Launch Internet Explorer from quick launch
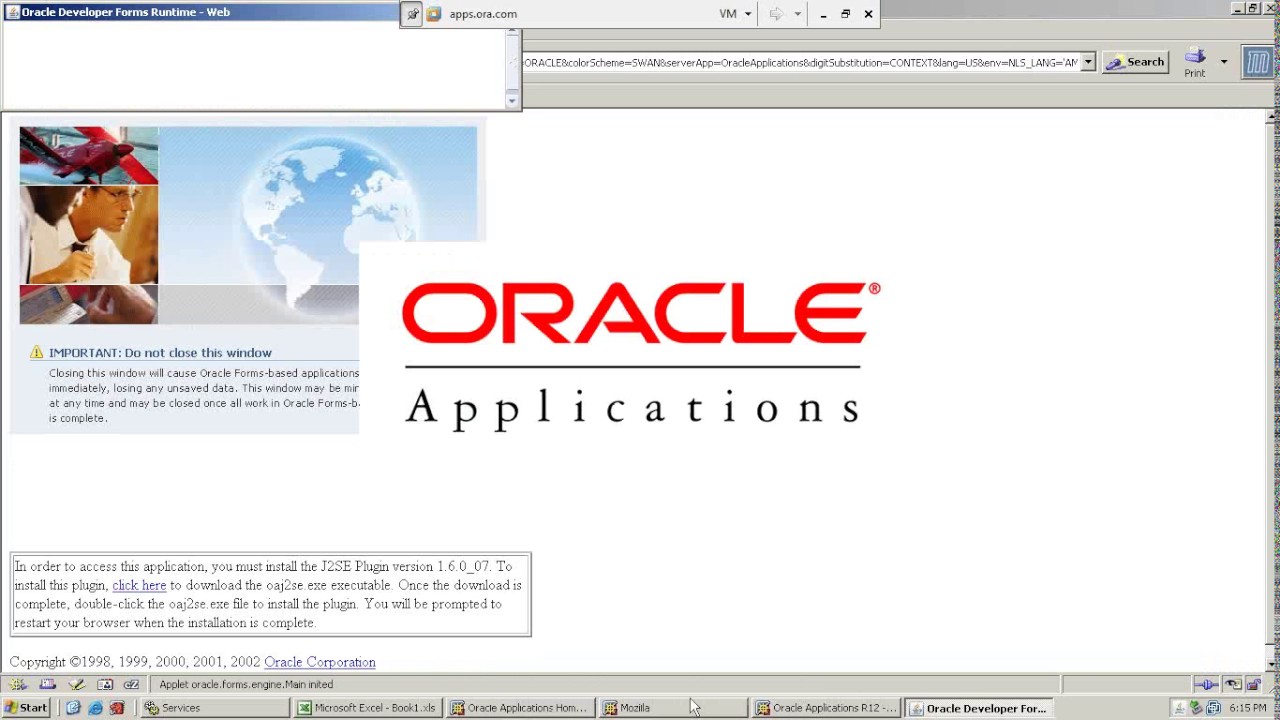The width and height of the screenshot is (1280, 720). pos(95,708)
